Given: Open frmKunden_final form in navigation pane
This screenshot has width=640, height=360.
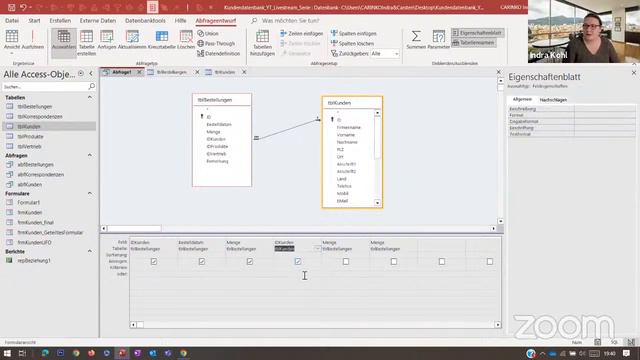Looking at the screenshot, I should pos(36,222).
